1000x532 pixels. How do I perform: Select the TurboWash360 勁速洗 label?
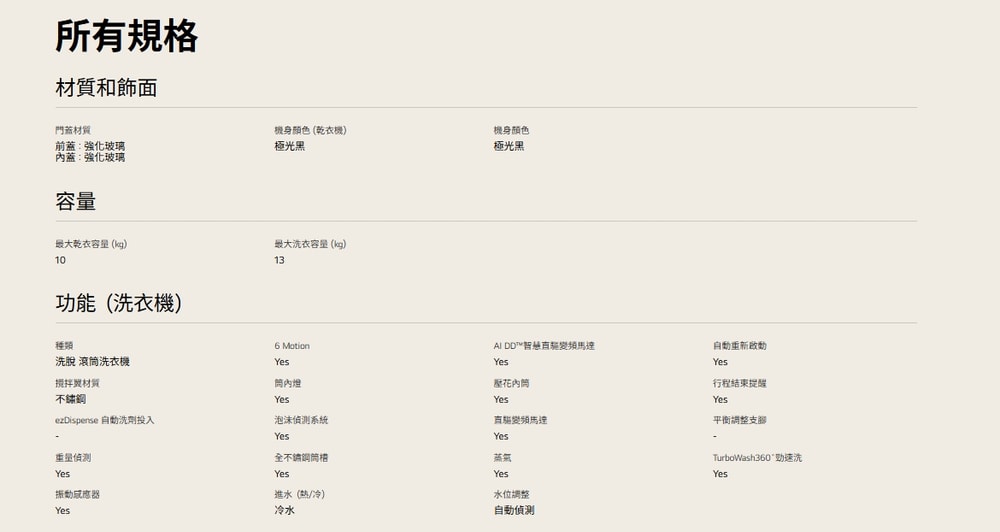coord(757,458)
